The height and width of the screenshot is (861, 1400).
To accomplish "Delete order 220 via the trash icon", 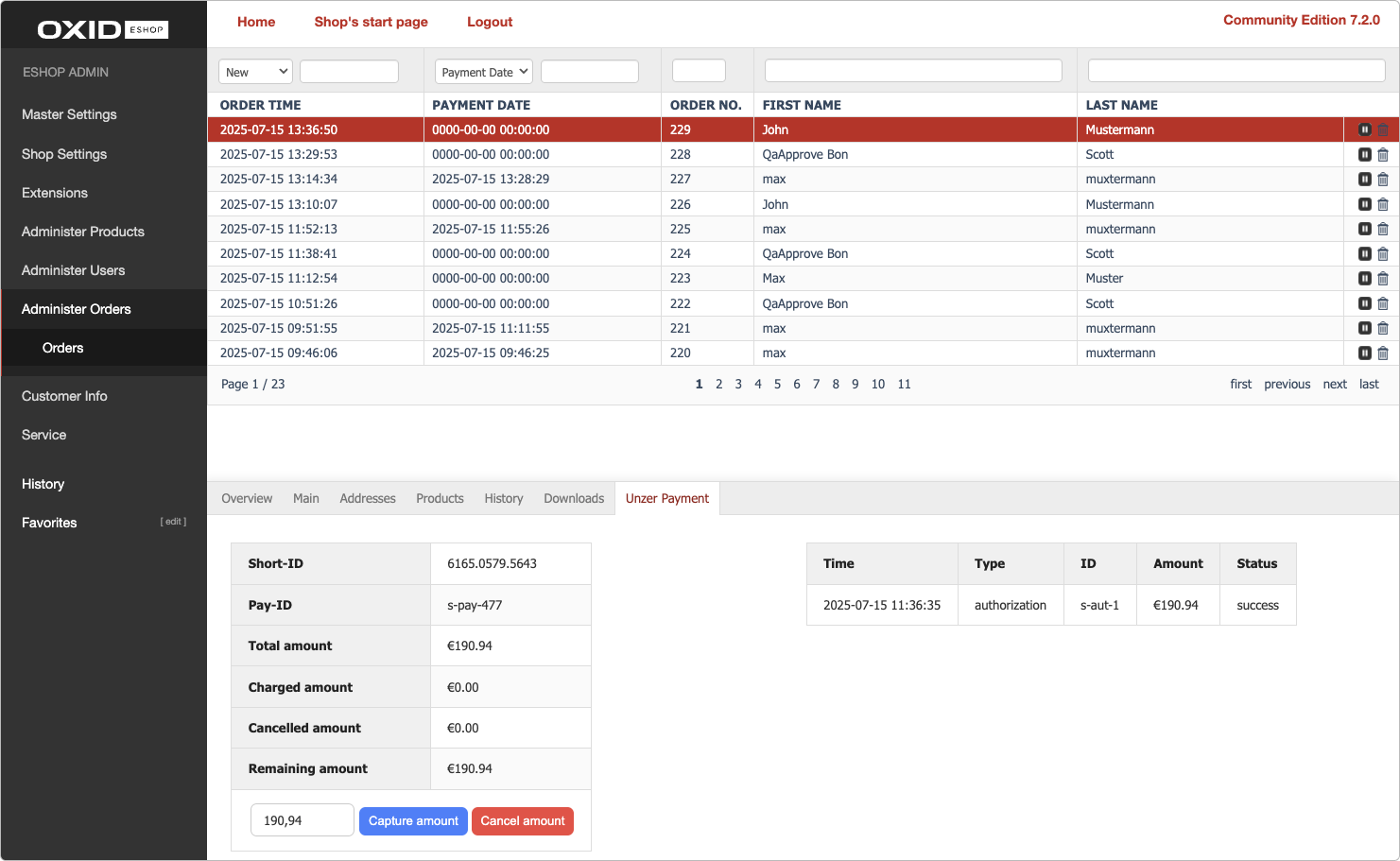I will tap(1383, 353).
